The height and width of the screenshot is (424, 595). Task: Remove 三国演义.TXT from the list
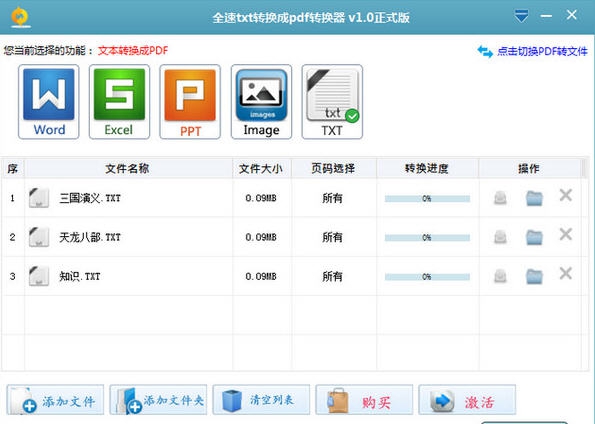(565, 195)
